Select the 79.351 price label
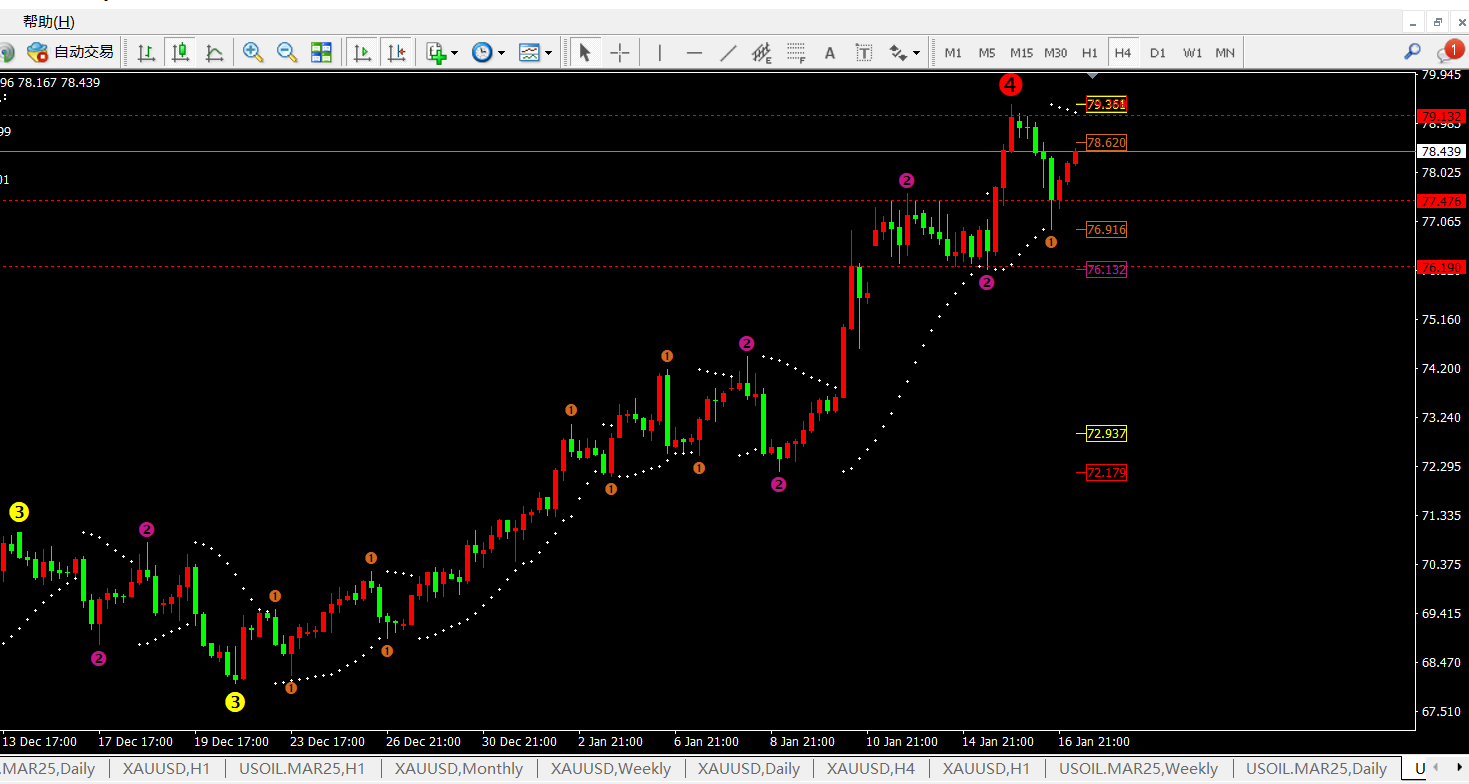The image size is (1469, 784). [1106, 104]
